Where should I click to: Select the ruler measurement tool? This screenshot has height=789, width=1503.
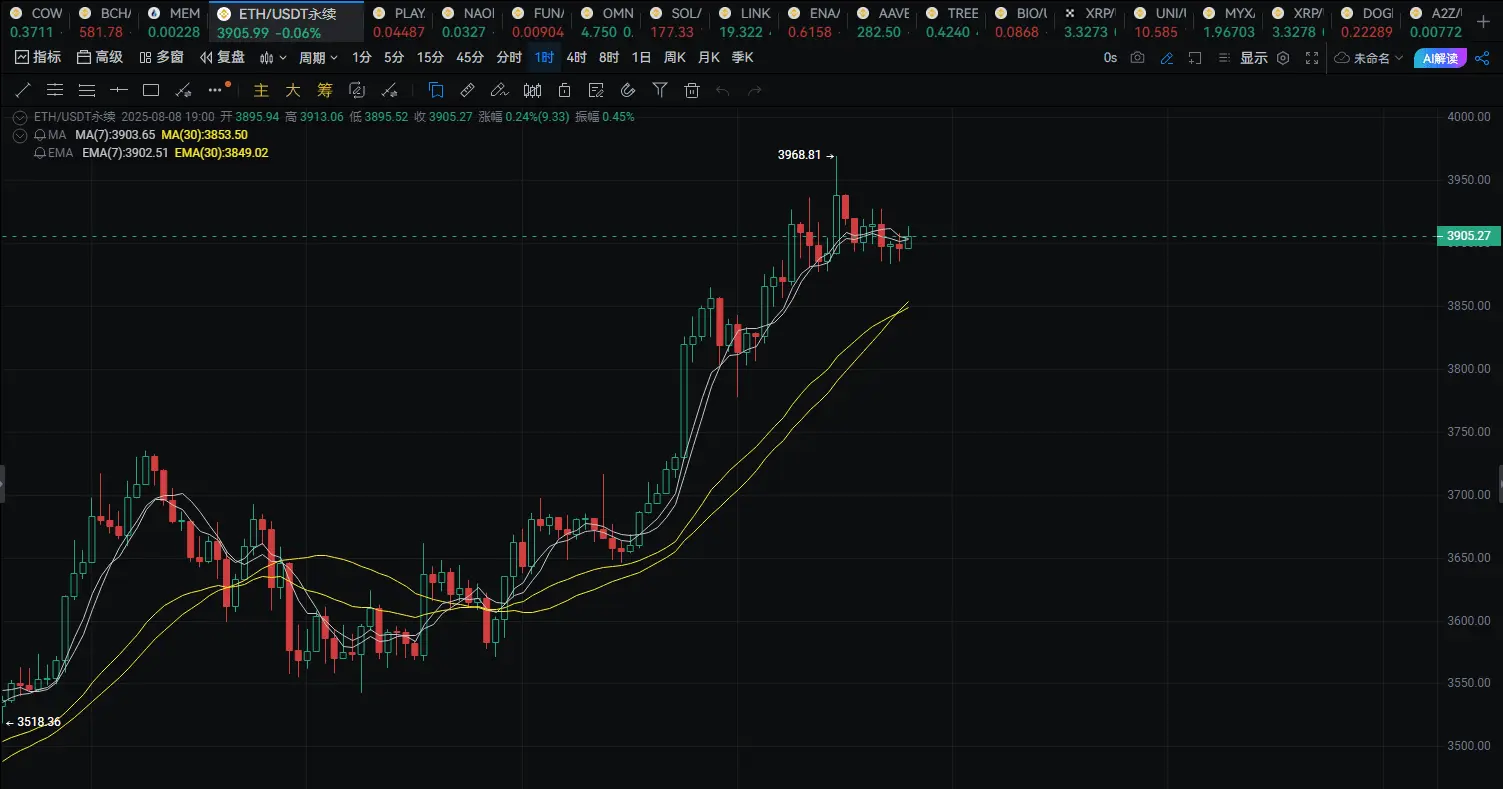[467, 91]
